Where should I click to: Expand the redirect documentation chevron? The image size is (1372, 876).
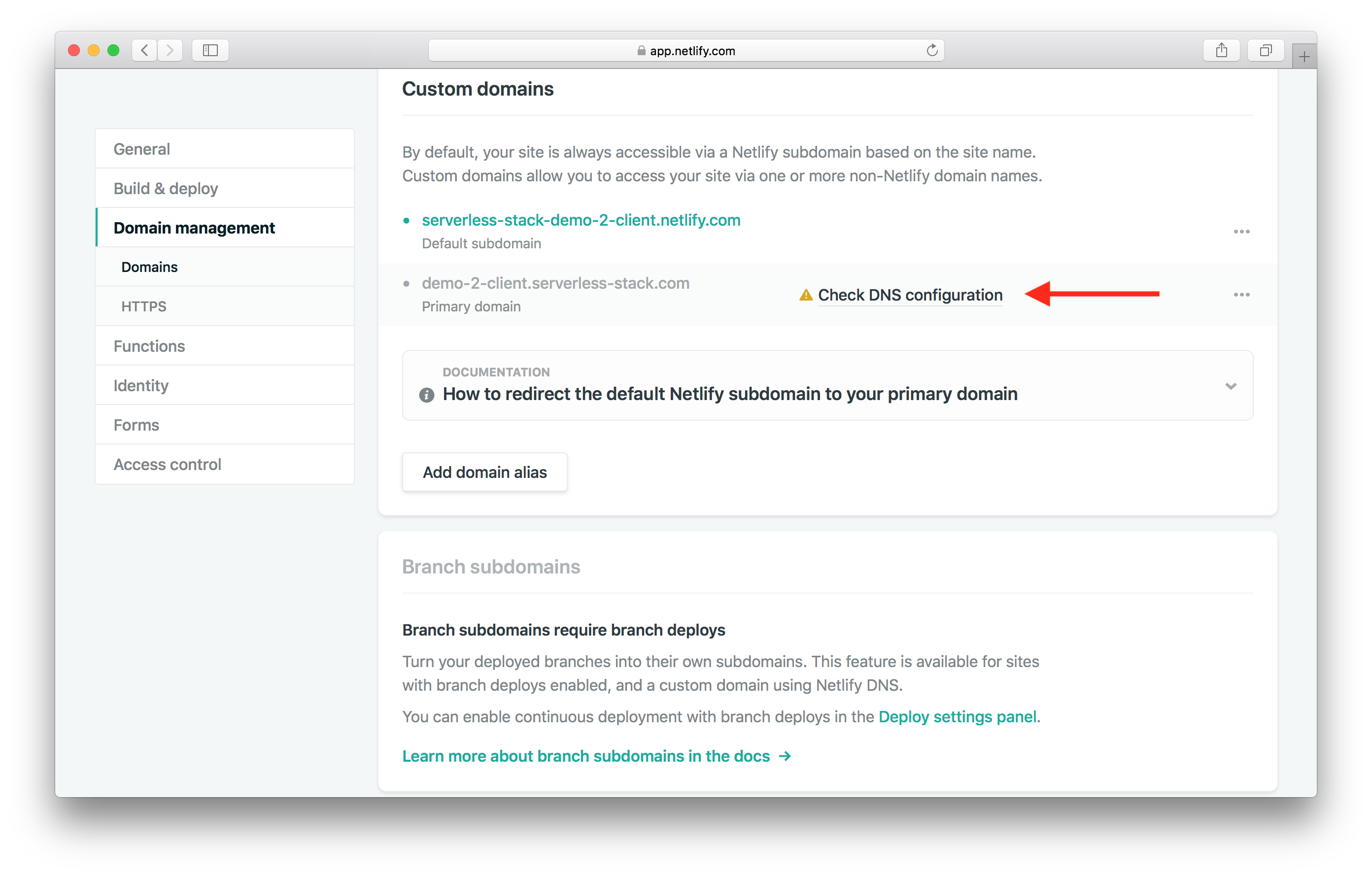(1231, 386)
